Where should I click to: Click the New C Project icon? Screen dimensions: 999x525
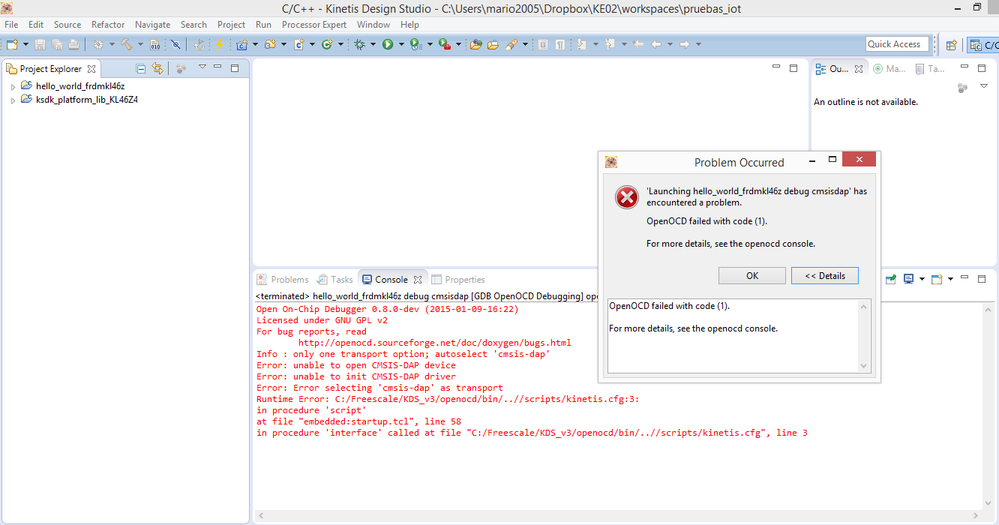coord(242,44)
